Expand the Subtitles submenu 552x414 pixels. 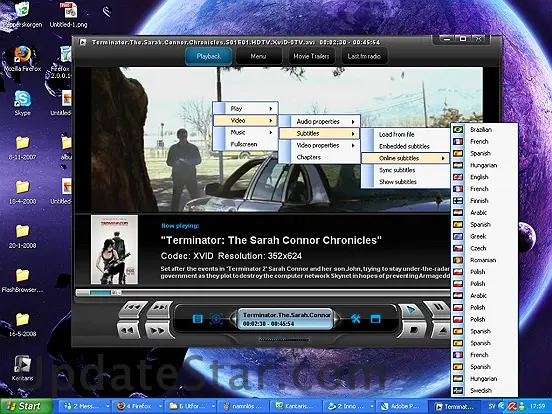pyautogui.click(x=320, y=133)
